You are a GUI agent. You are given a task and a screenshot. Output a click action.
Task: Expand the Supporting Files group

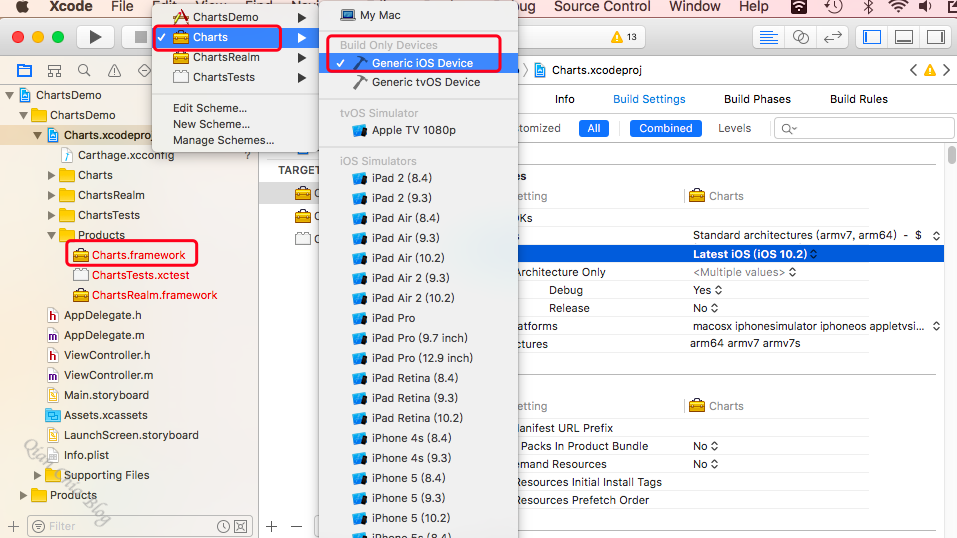coord(38,475)
